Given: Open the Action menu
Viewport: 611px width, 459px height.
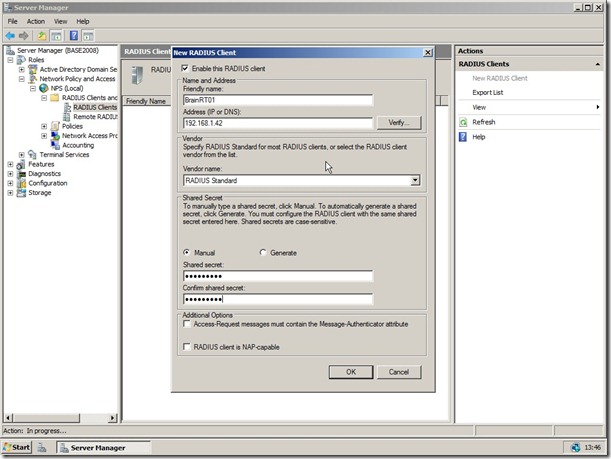Looking at the screenshot, I should click(36, 21).
